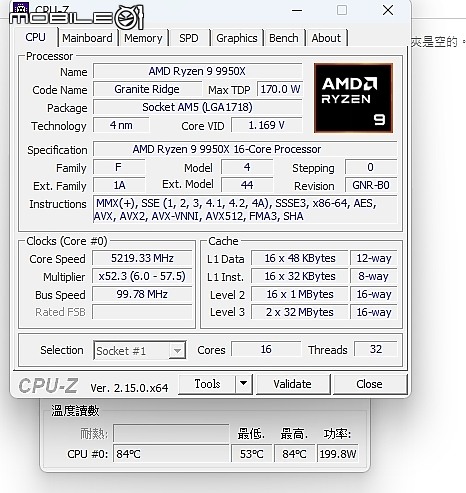Click the Model value 4
The height and width of the screenshot is (493, 466).
point(247,167)
